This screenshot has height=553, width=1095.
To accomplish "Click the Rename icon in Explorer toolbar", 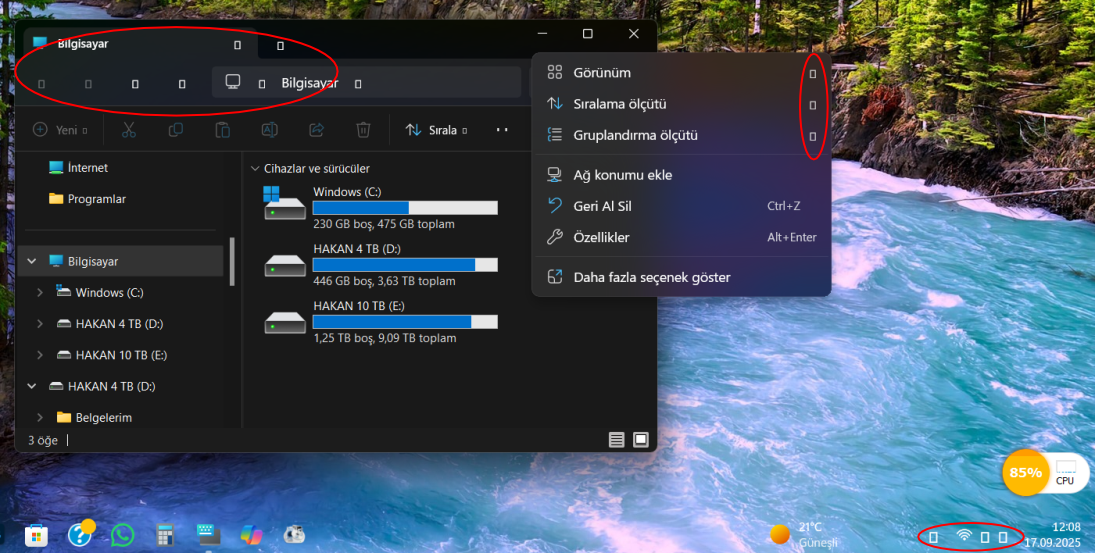I will (270, 130).
